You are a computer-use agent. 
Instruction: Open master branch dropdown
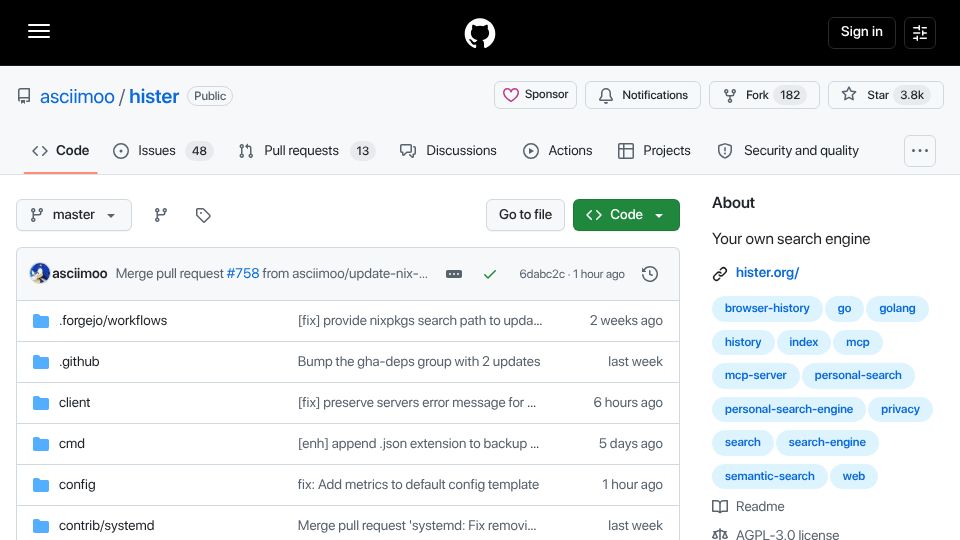pos(74,215)
